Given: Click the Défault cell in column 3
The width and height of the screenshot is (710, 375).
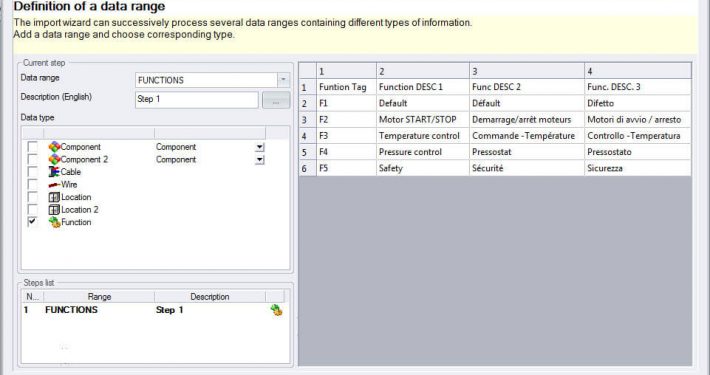Looking at the screenshot, I should 527,103.
